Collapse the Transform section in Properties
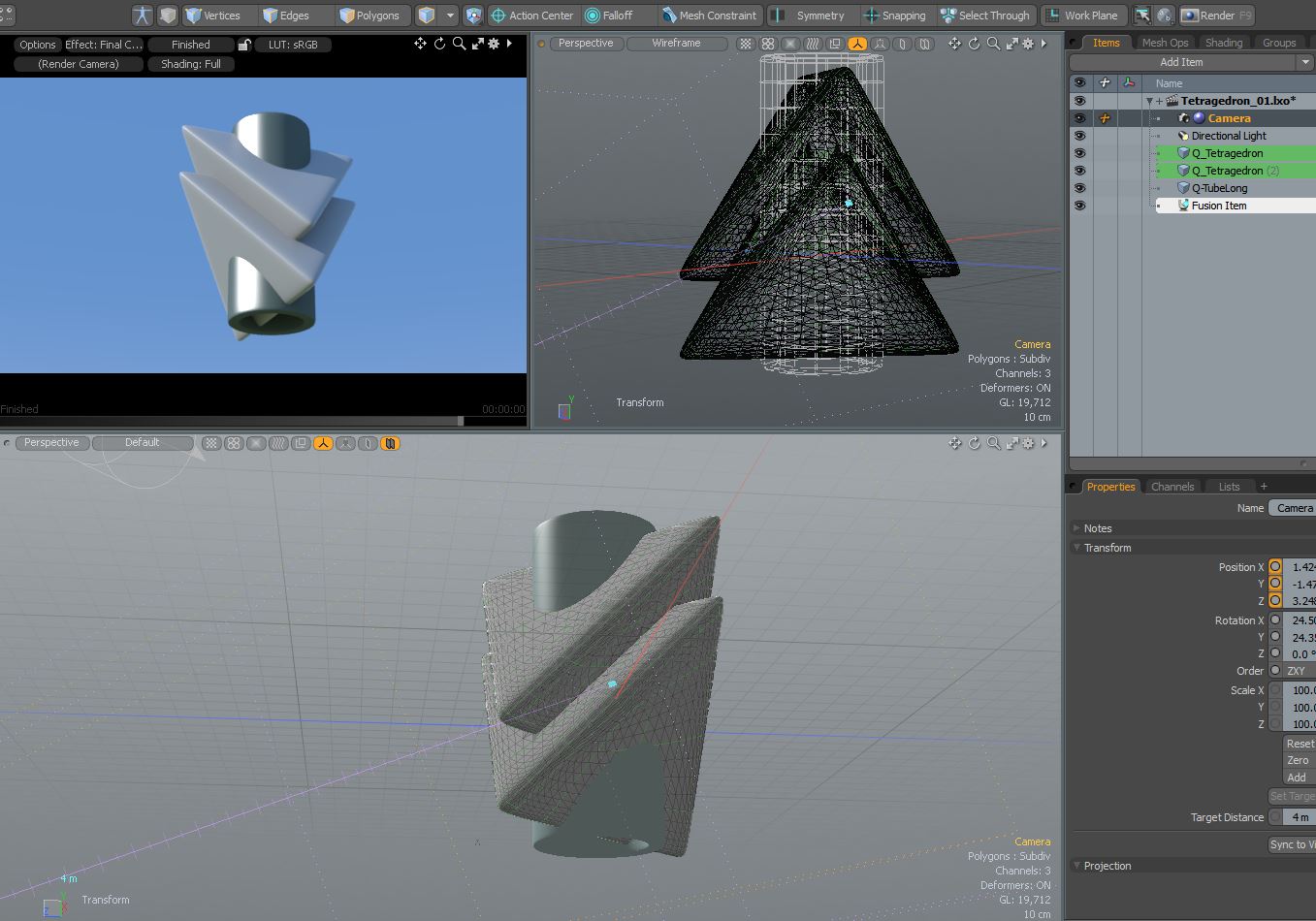Image resolution: width=1316 pixels, height=921 pixels. (1076, 548)
